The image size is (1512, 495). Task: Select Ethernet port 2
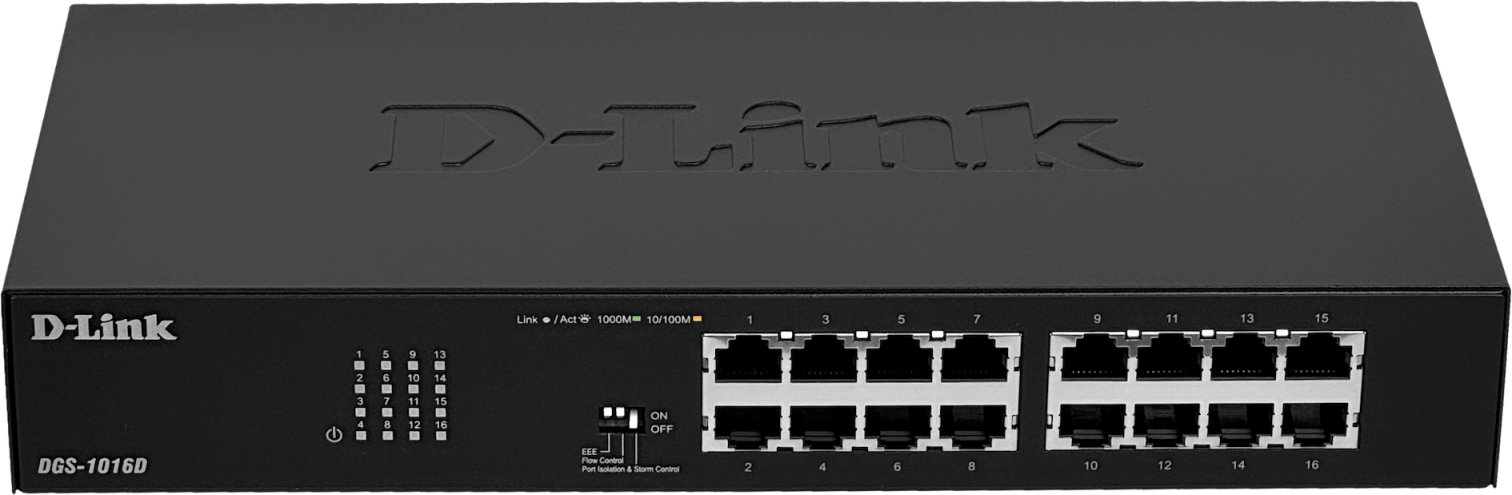click(x=748, y=427)
